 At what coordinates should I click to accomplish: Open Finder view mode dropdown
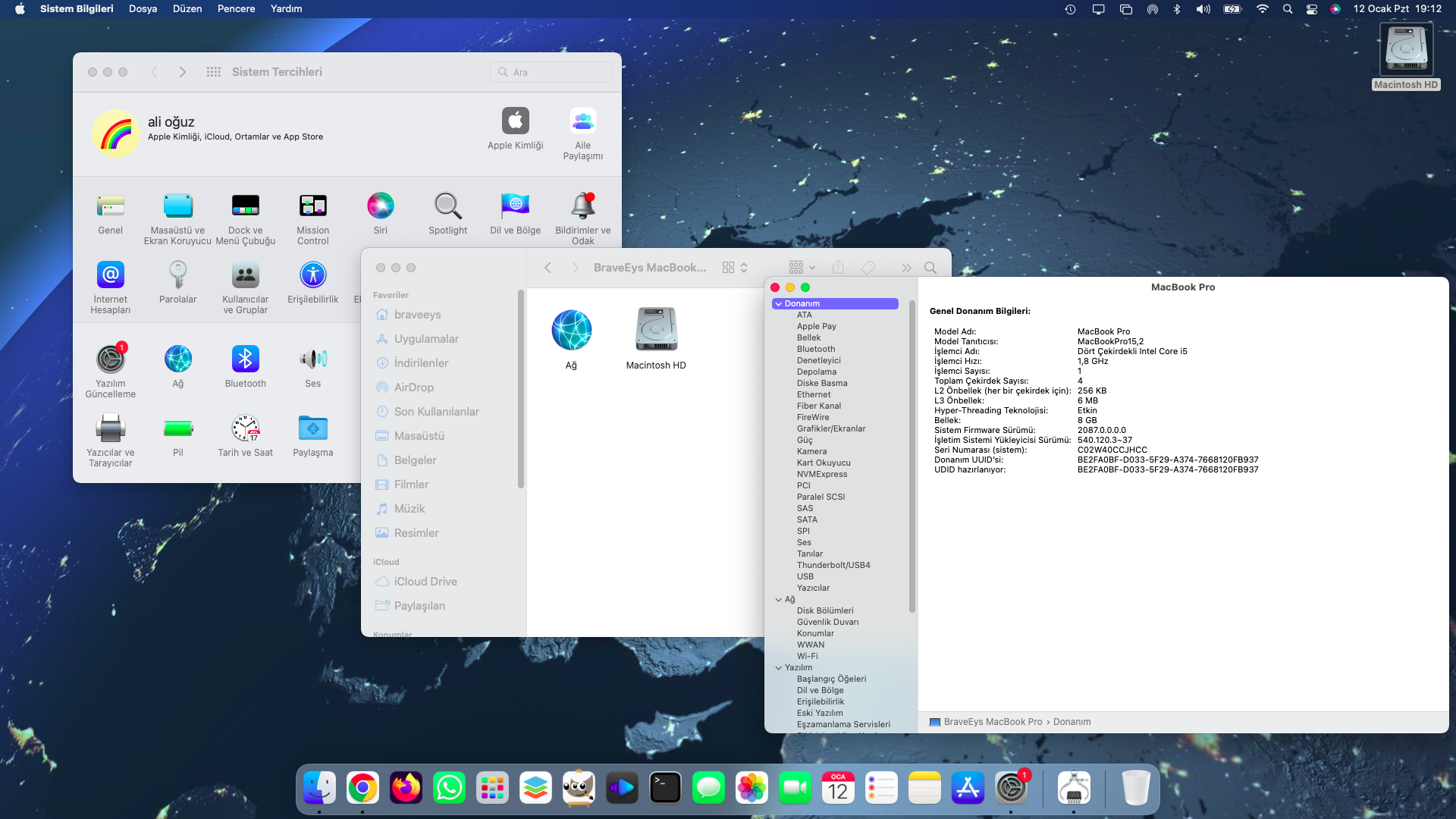[735, 268]
